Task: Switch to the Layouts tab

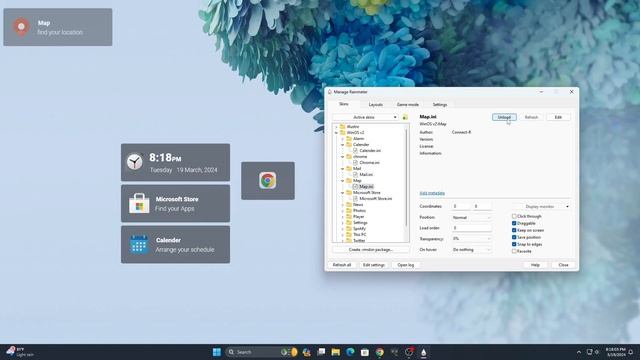Action: pos(376,105)
